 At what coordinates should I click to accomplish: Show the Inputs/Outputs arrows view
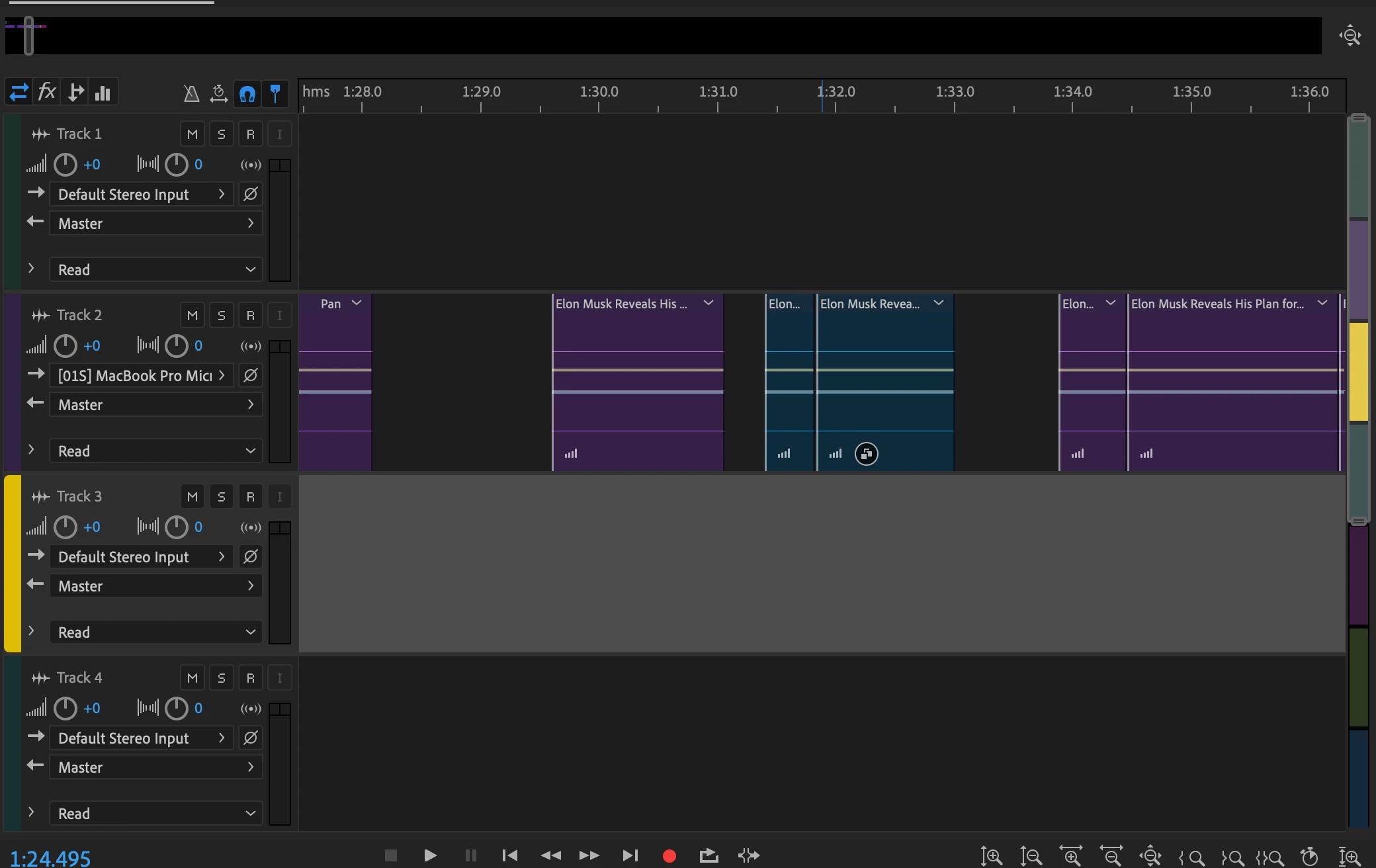19,92
